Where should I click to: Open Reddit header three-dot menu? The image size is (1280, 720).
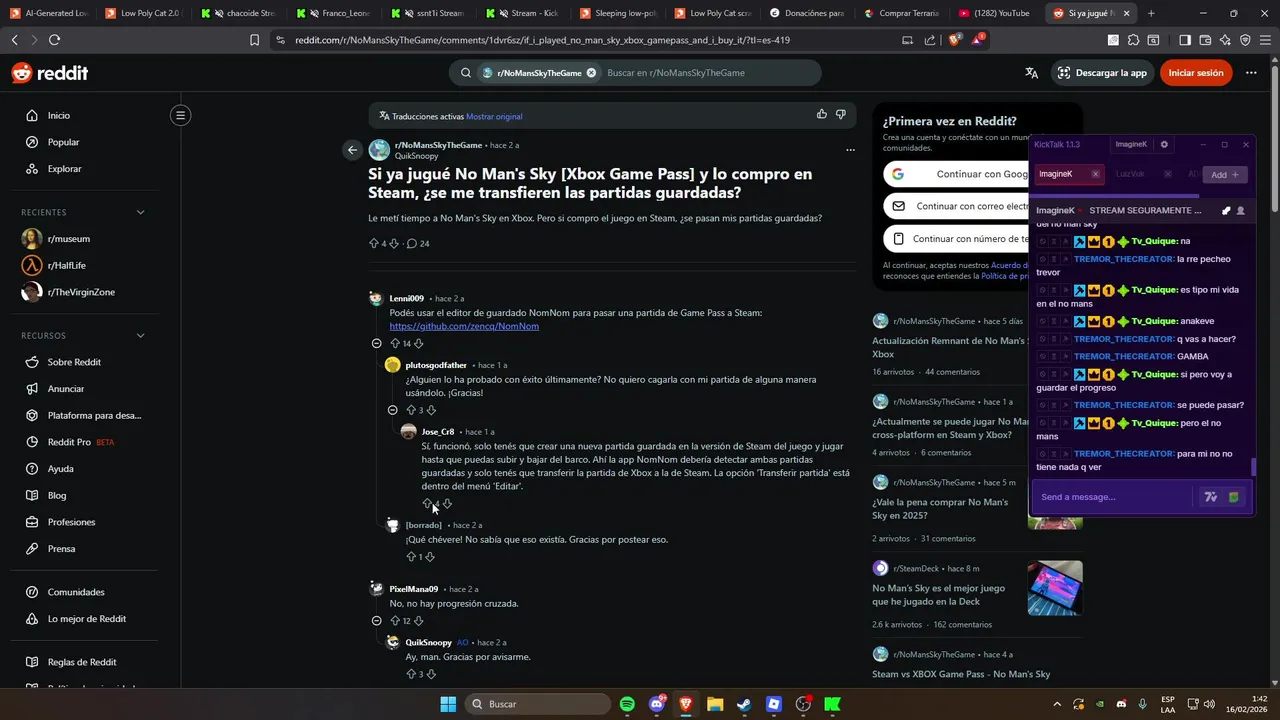click(x=1251, y=73)
